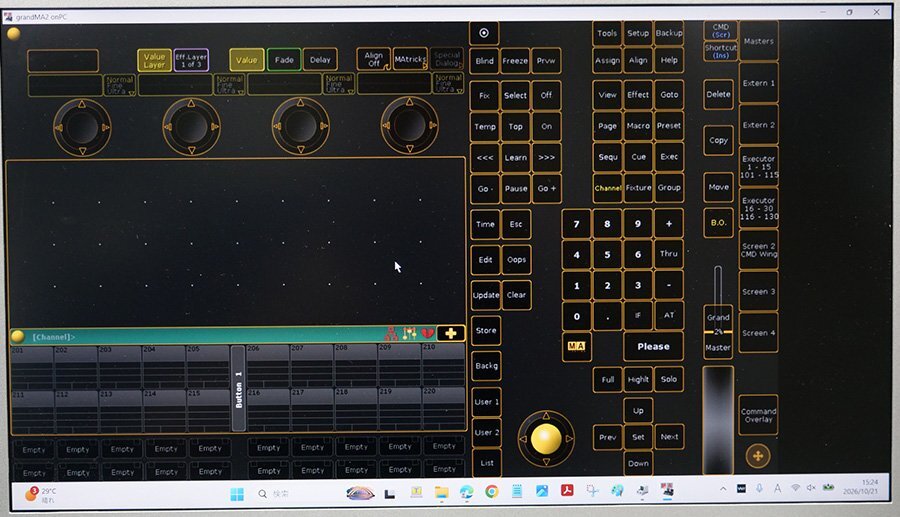Click numeric keypad key 7
Image resolution: width=900 pixels, height=517 pixels.
point(576,224)
